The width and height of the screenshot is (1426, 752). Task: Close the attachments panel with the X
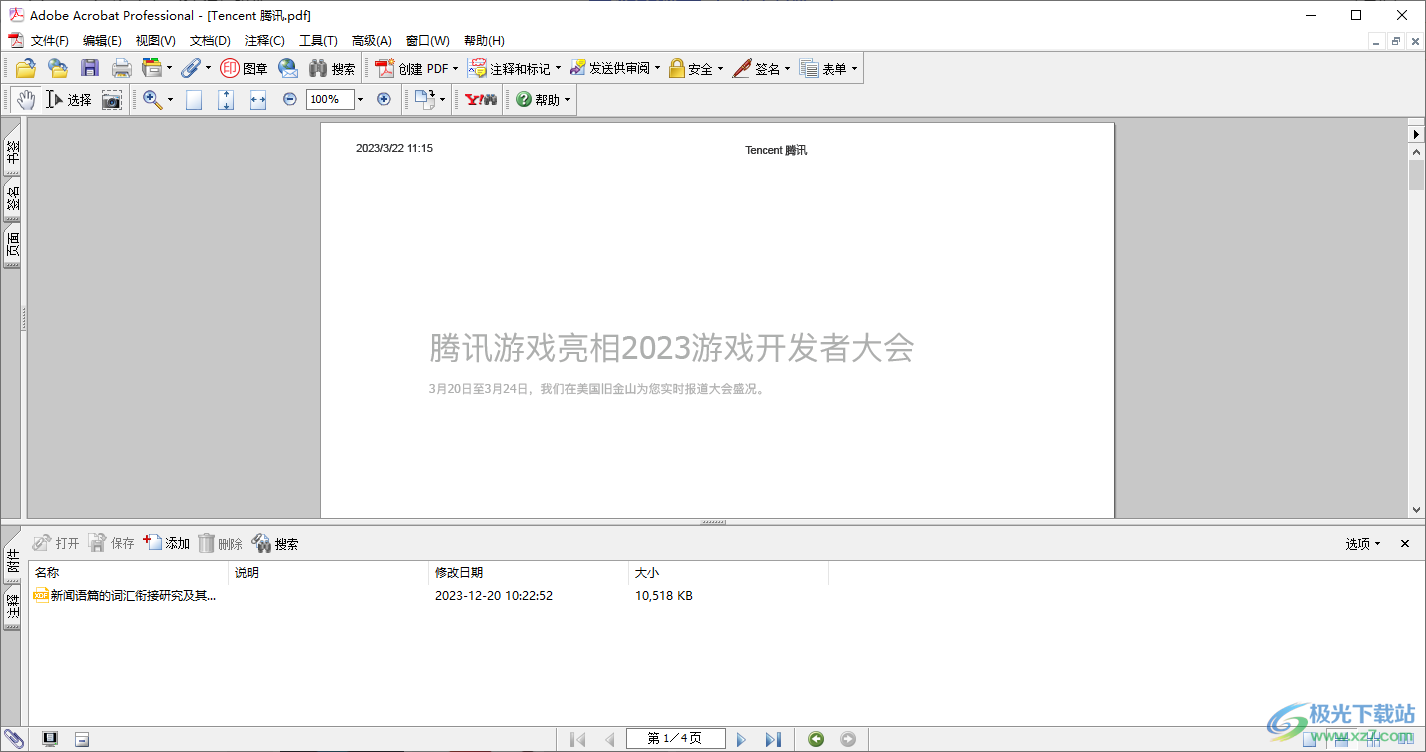1405,543
